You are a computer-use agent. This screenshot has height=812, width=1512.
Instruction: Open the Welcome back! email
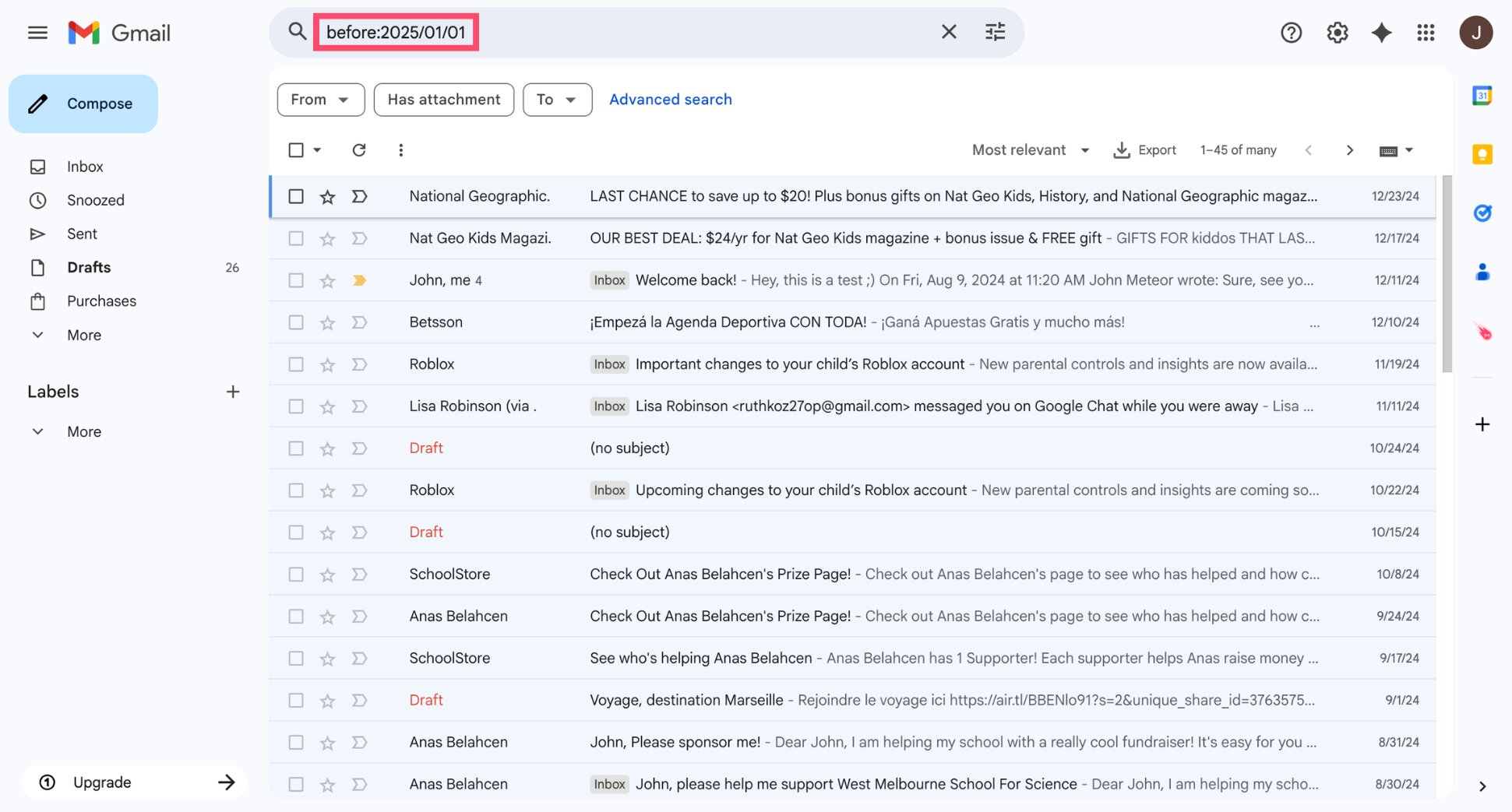click(852, 280)
